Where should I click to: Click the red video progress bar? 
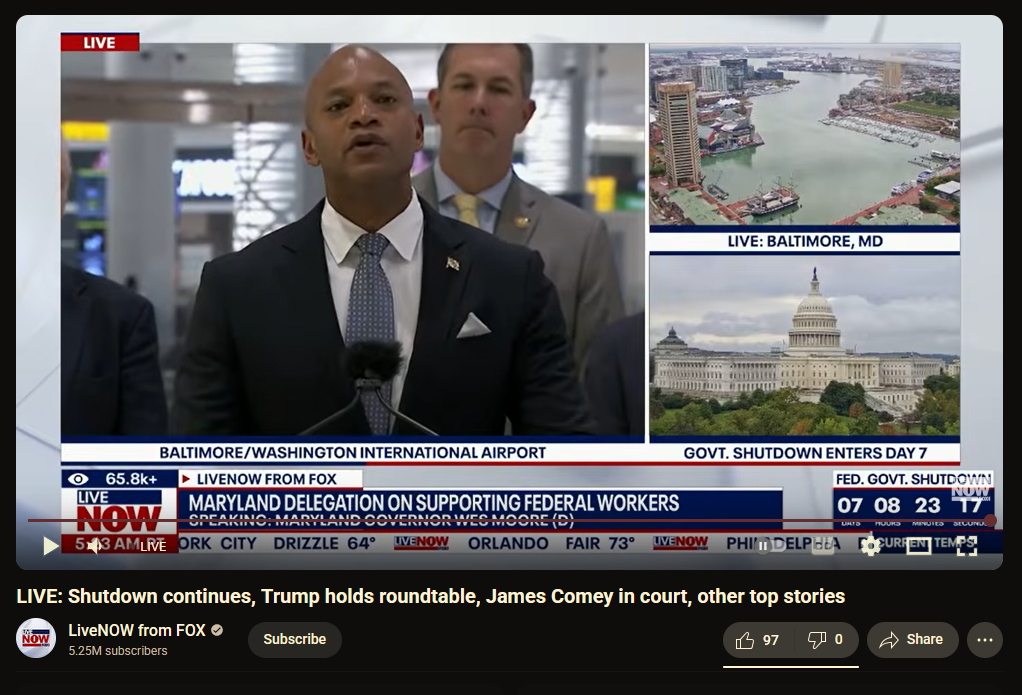(x=500, y=520)
